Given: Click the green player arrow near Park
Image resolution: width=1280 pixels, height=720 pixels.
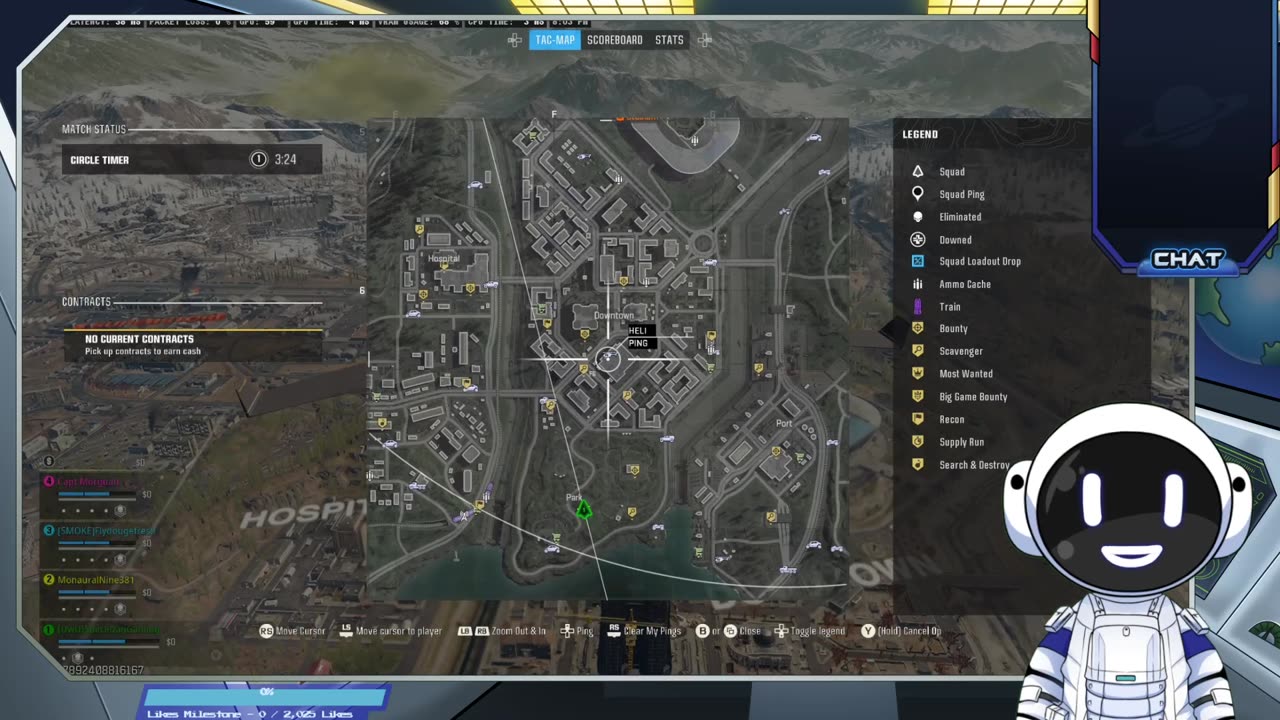Looking at the screenshot, I should pyautogui.click(x=584, y=510).
